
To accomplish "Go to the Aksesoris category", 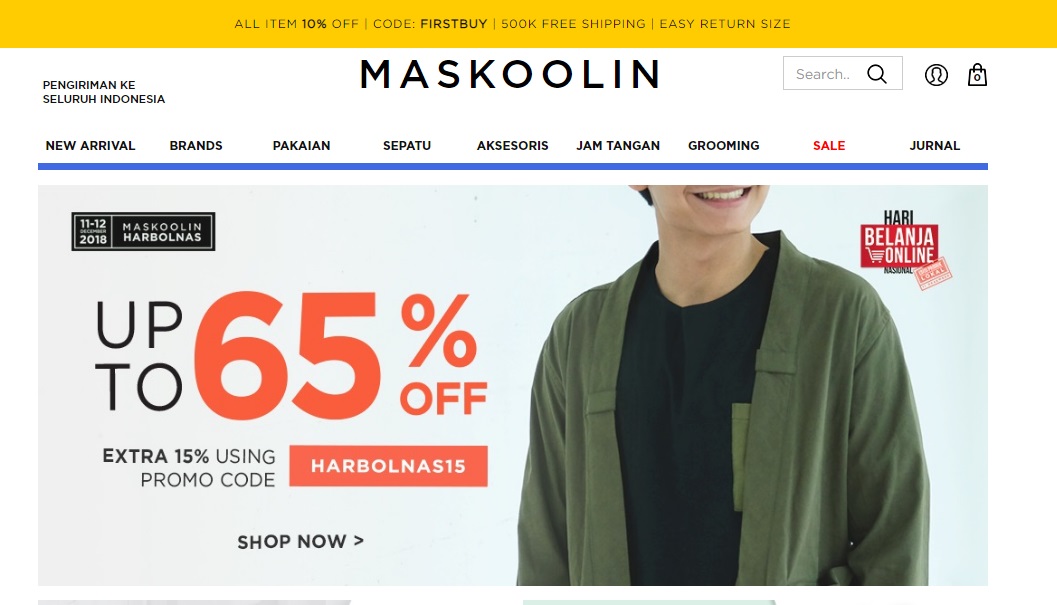I will tap(512, 146).
